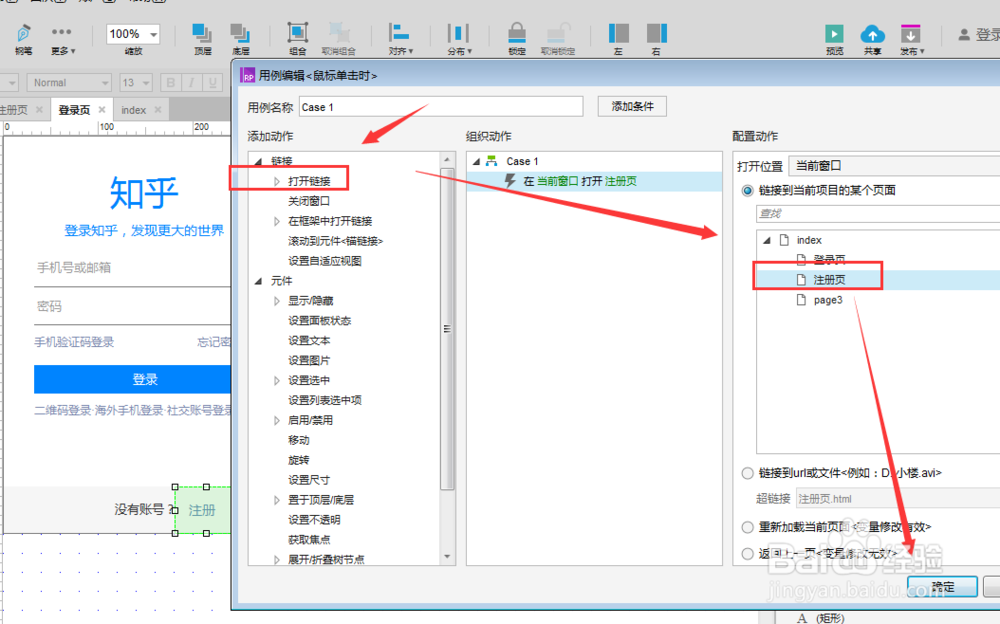Select the 链接到url或文件 radio button
This screenshot has width=1000, height=624.
748,475
